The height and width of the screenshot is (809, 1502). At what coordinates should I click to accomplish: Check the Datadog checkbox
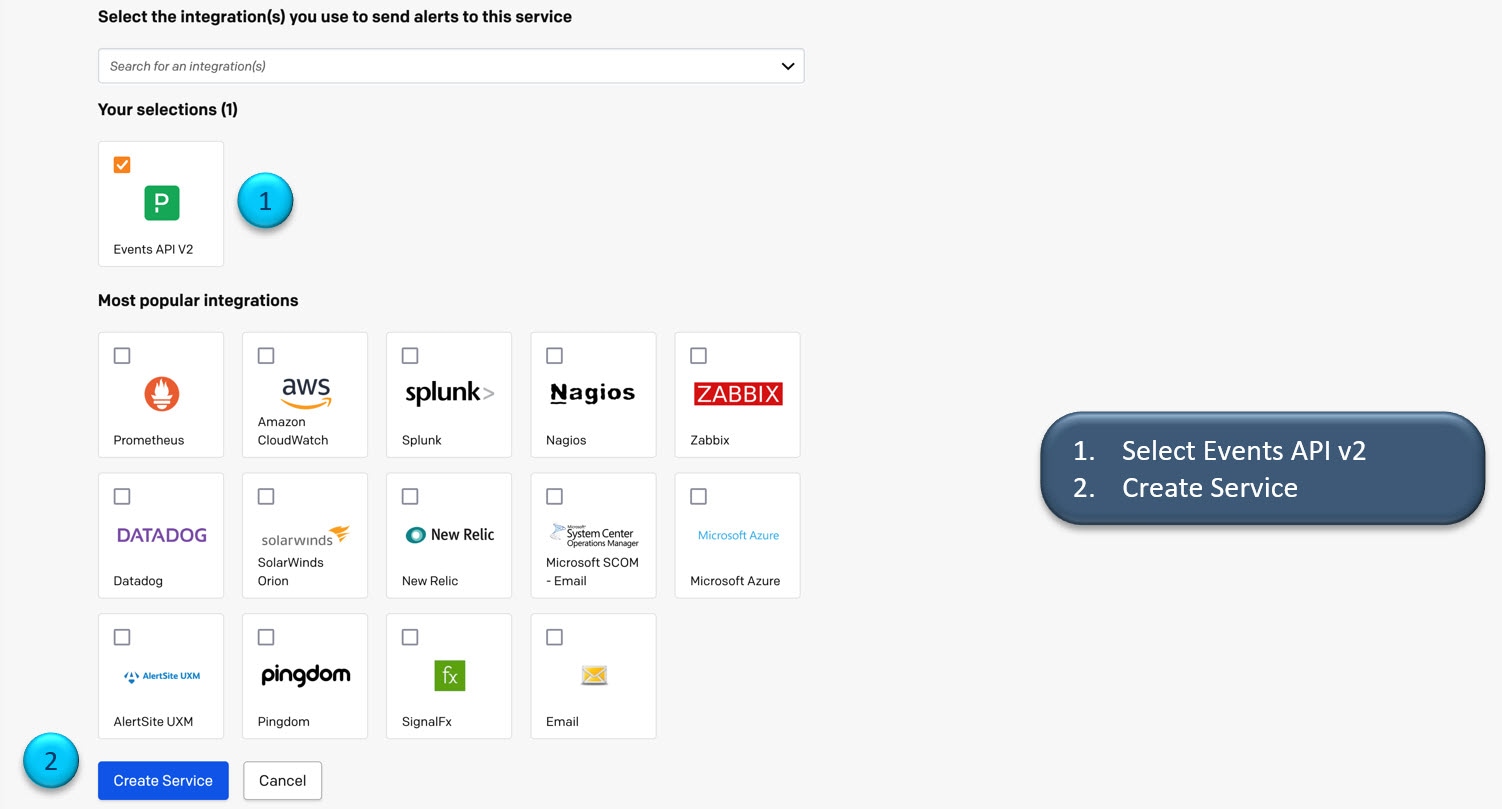coord(122,497)
